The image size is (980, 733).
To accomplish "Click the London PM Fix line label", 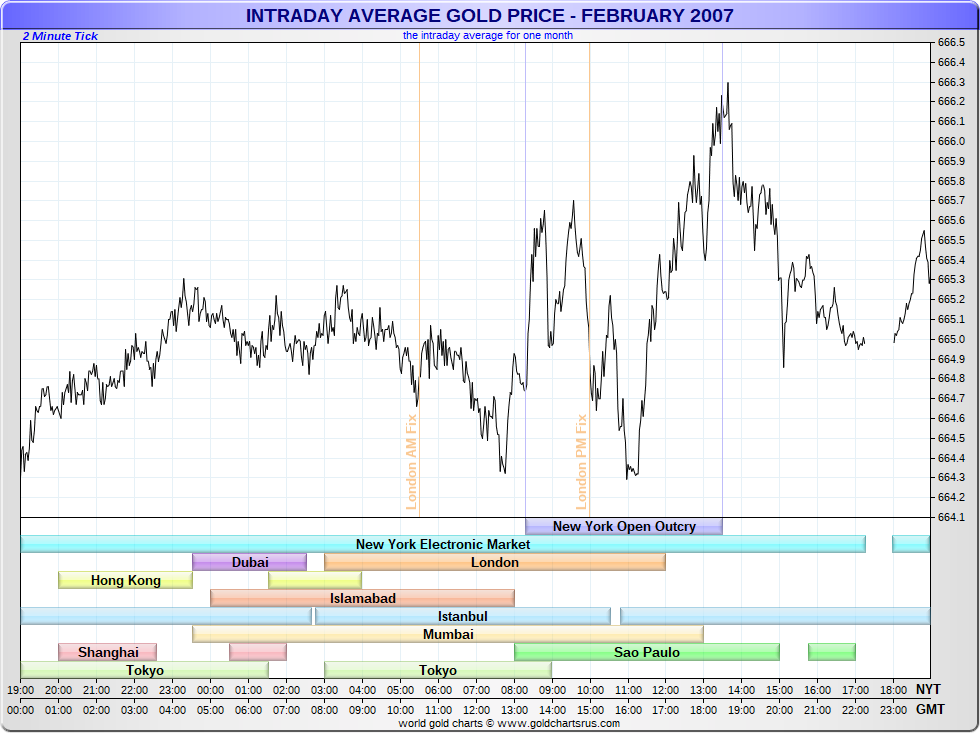I will pos(581,462).
